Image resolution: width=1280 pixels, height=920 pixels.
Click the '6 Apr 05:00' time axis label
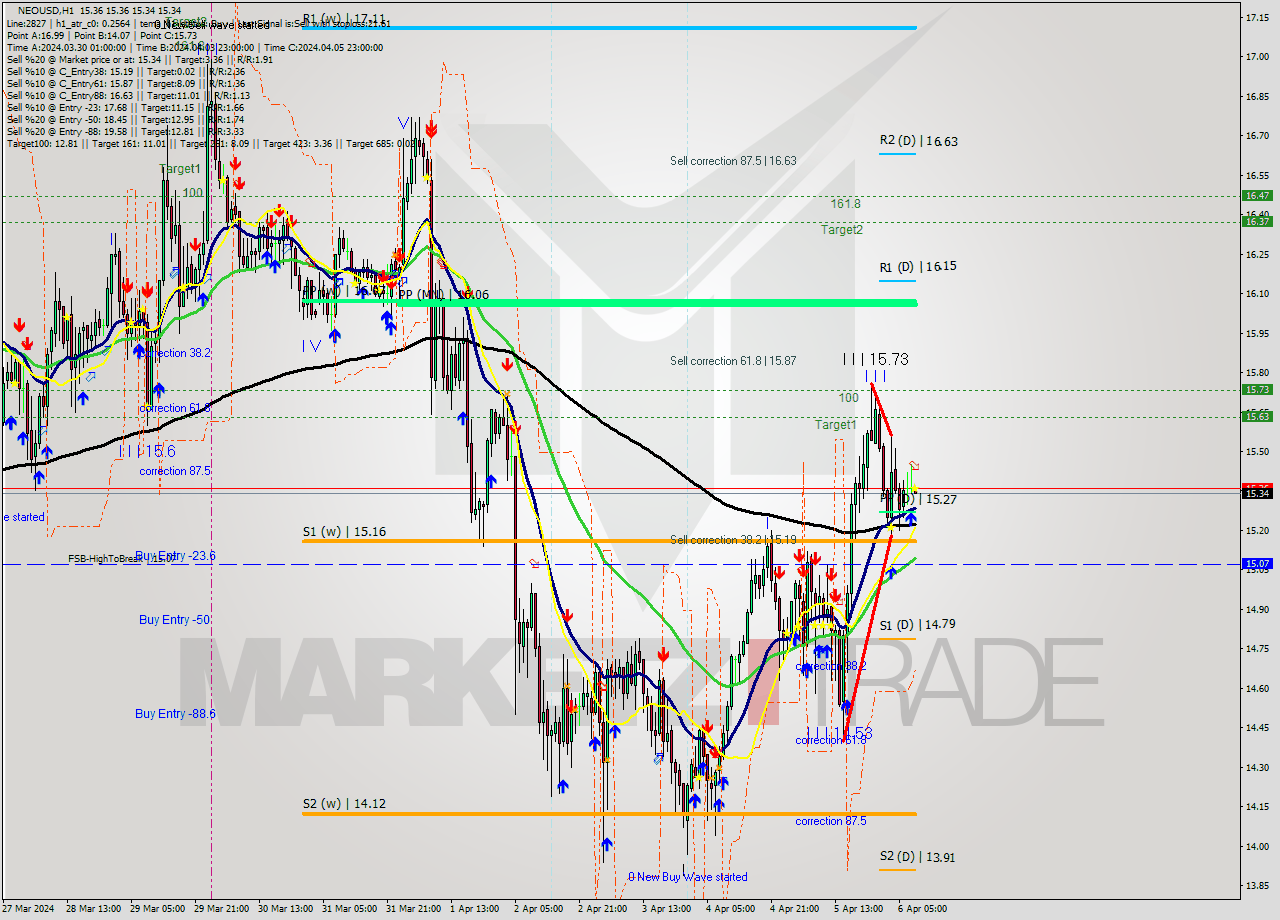921,909
